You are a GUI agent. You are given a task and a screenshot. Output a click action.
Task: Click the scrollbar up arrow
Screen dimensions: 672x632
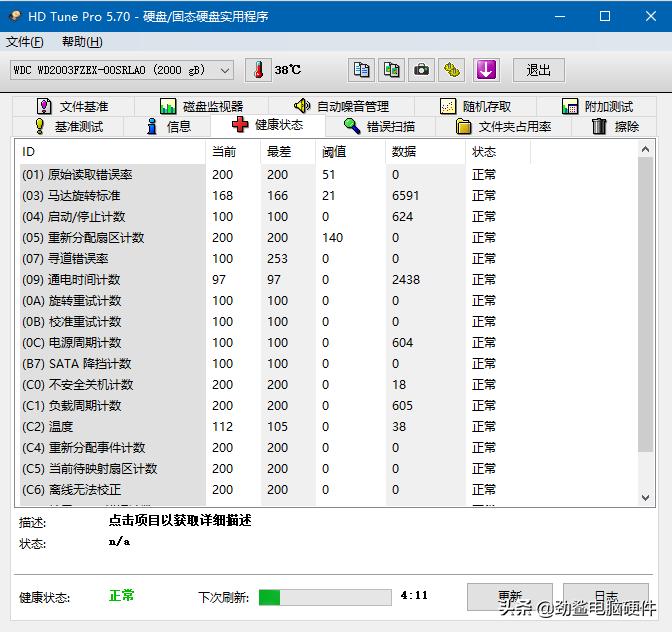(645, 149)
